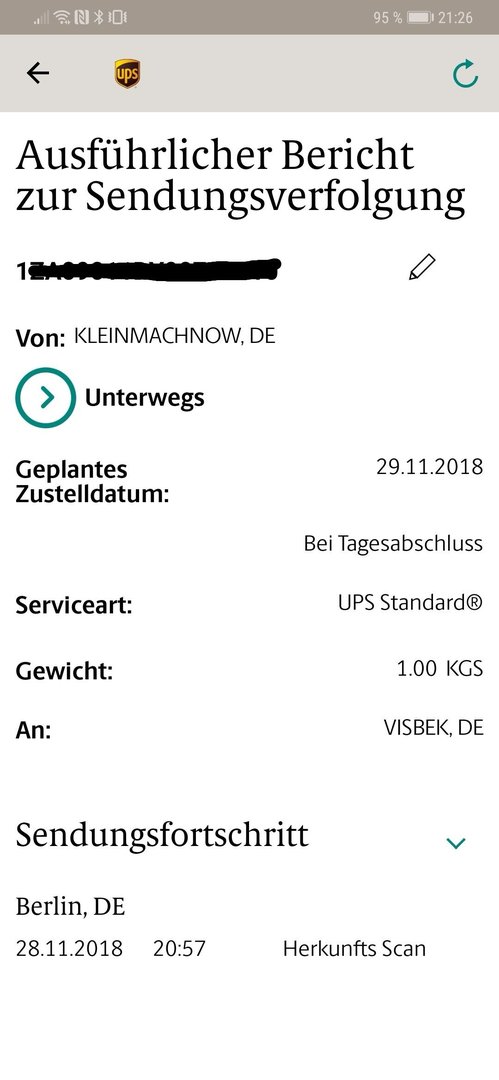Tap the VISBEK, DE destination
Screen dimensions: 499x1080
click(434, 727)
